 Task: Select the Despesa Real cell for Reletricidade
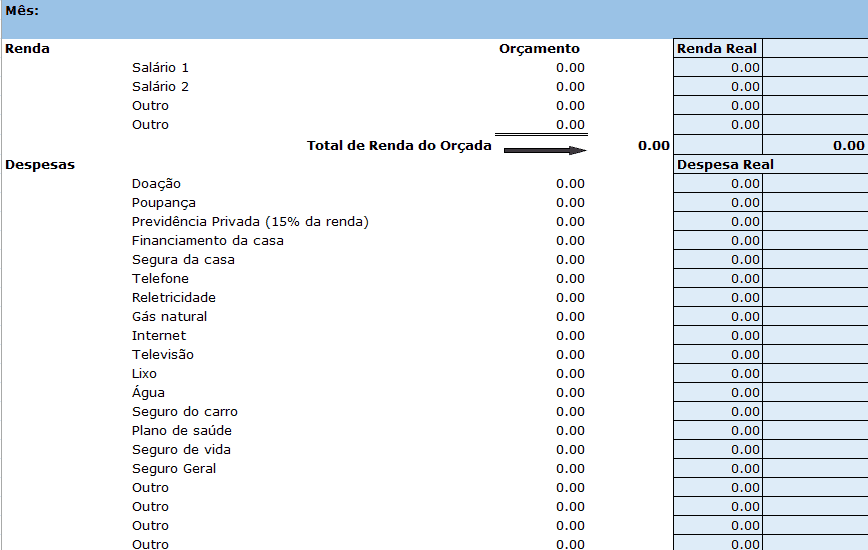(718, 298)
